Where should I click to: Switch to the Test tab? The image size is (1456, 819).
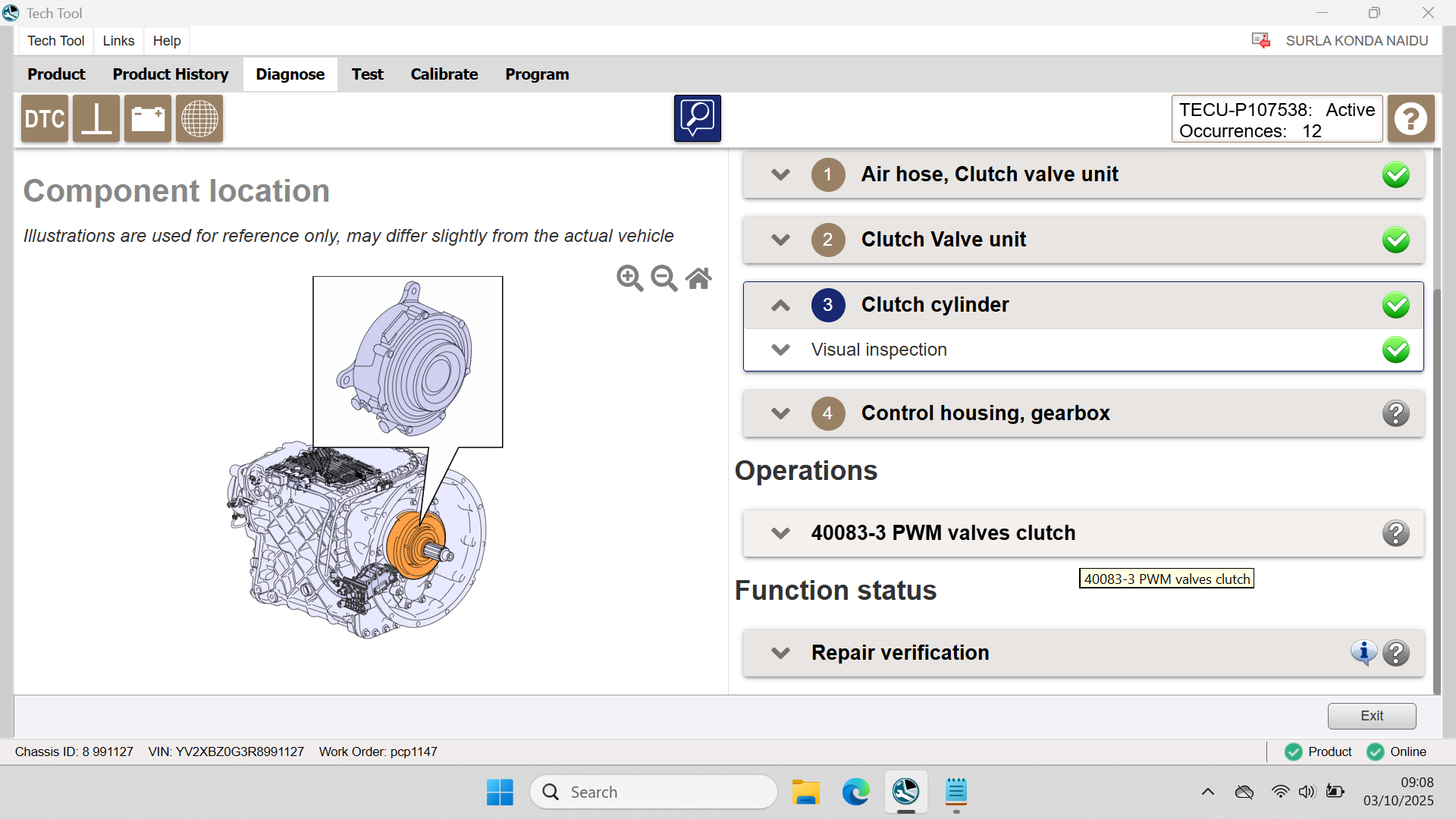click(x=367, y=74)
